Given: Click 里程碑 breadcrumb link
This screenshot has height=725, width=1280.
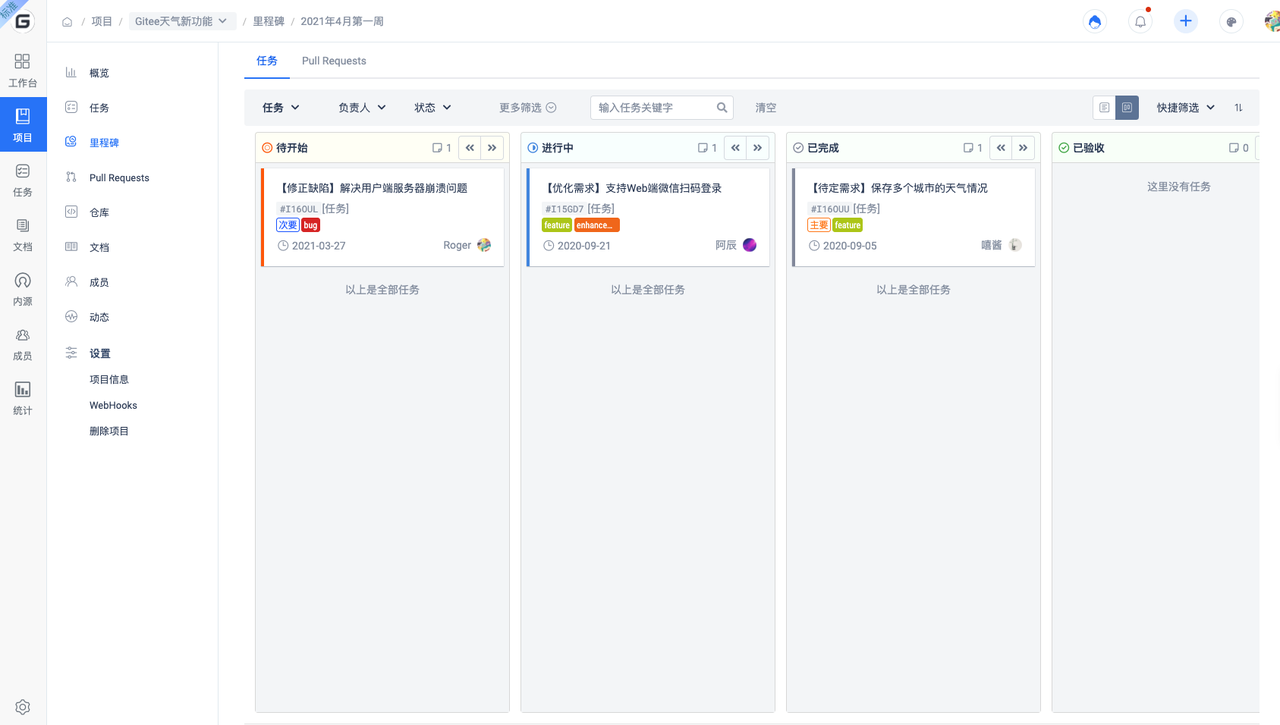Looking at the screenshot, I should [x=269, y=21].
